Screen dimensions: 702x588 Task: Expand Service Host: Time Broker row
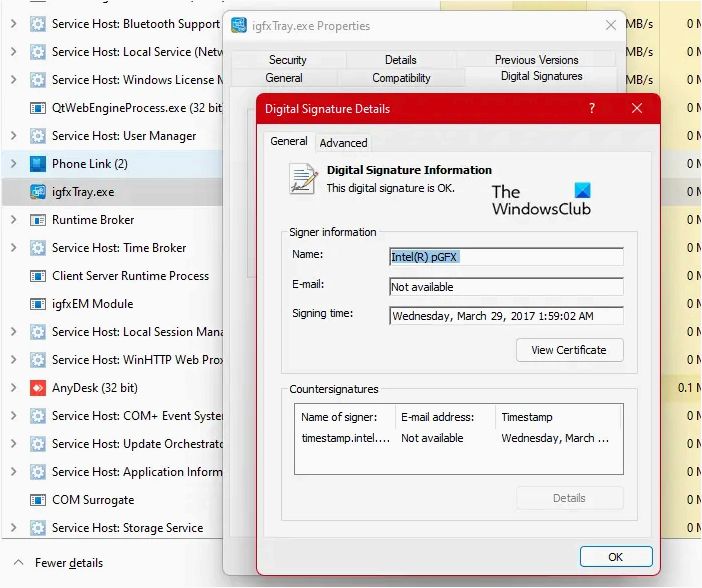click(x=13, y=248)
